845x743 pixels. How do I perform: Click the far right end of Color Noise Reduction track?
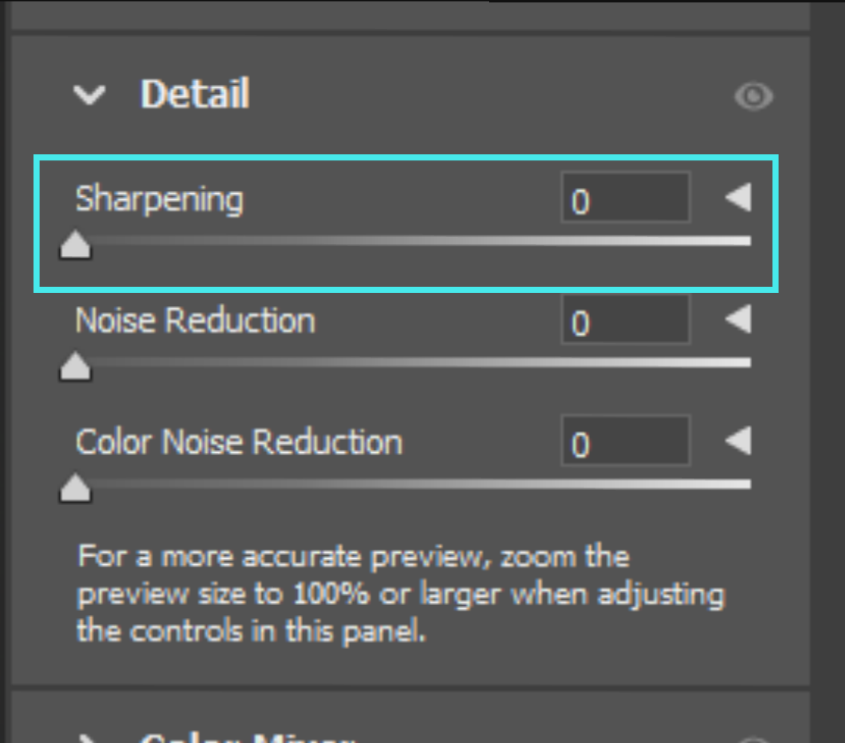[747, 484]
